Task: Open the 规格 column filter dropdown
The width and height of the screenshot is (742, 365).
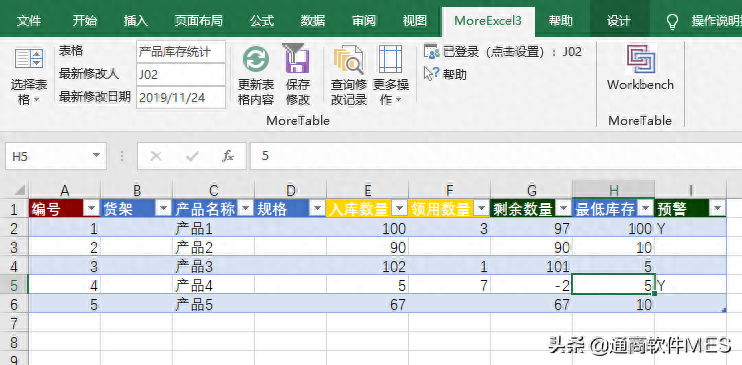Action: [x=317, y=209]
